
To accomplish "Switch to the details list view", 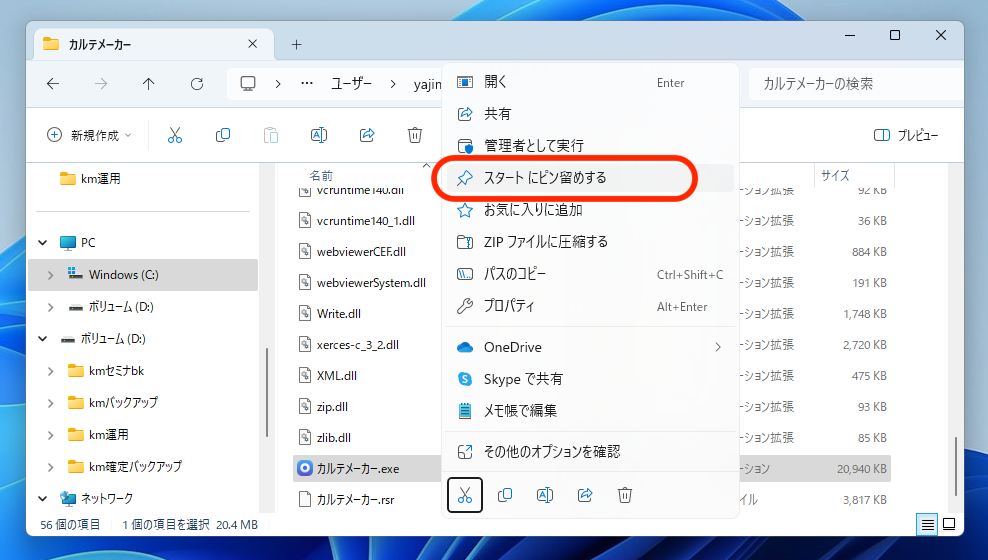I will pos(928,524).
